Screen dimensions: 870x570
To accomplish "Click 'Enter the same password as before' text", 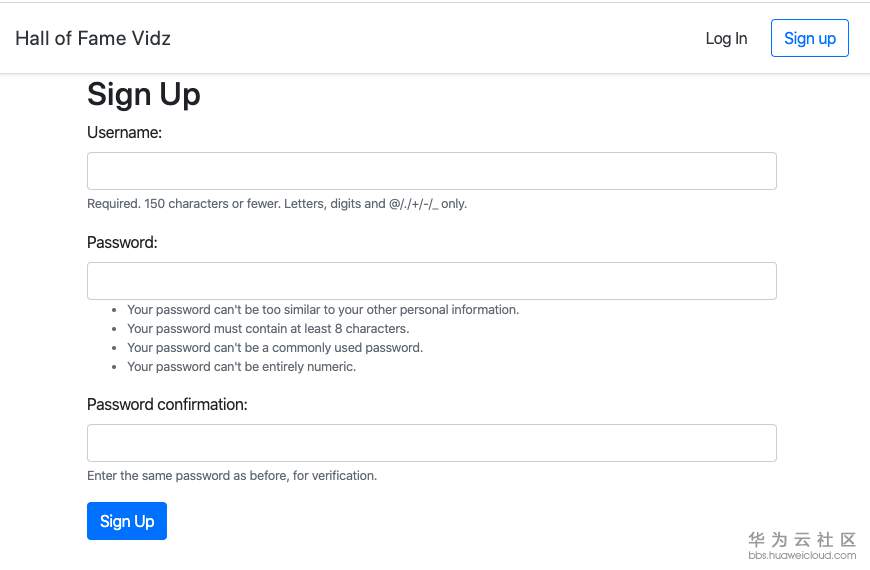I will click(232, 476).
